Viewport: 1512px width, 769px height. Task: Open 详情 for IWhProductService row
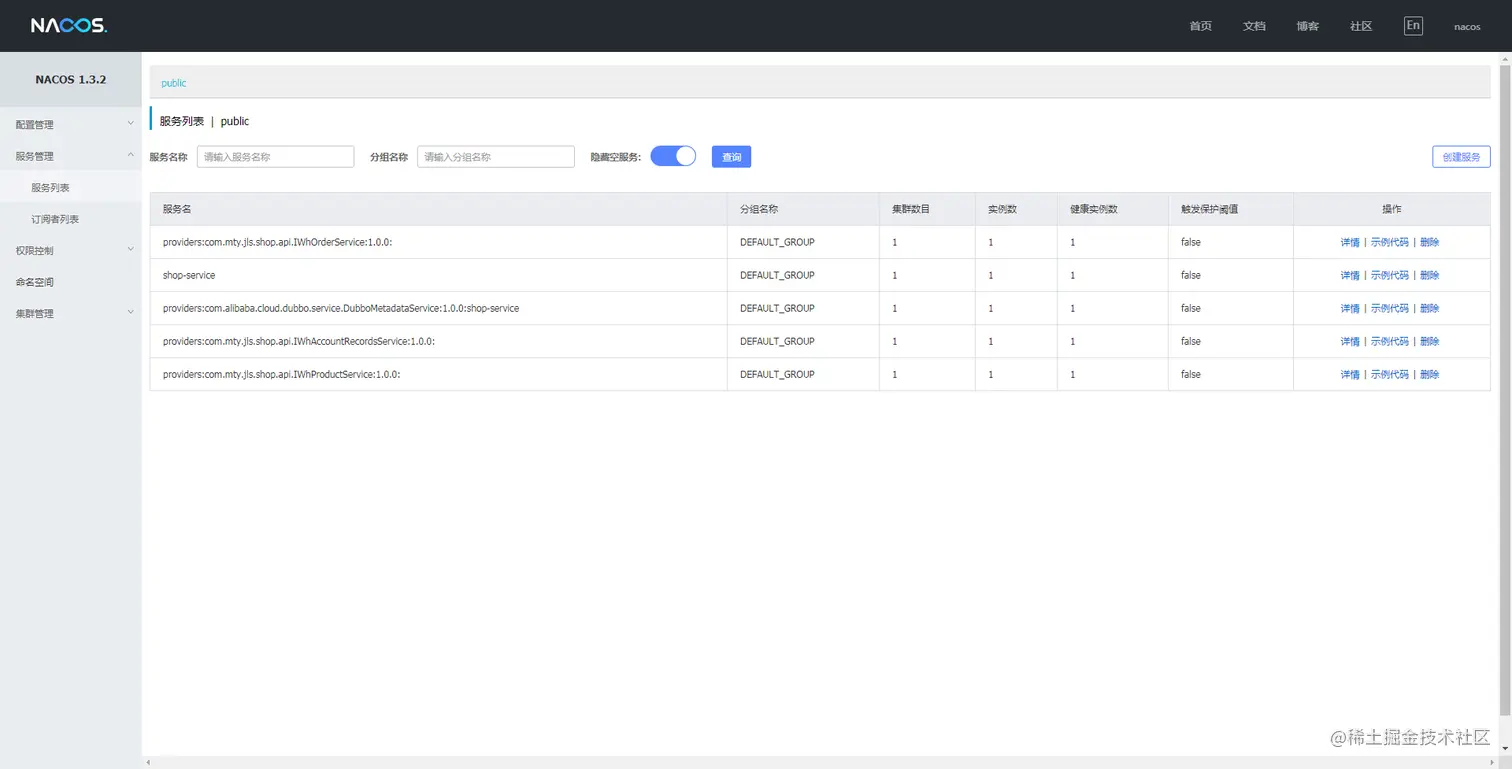click(1350, 374)
